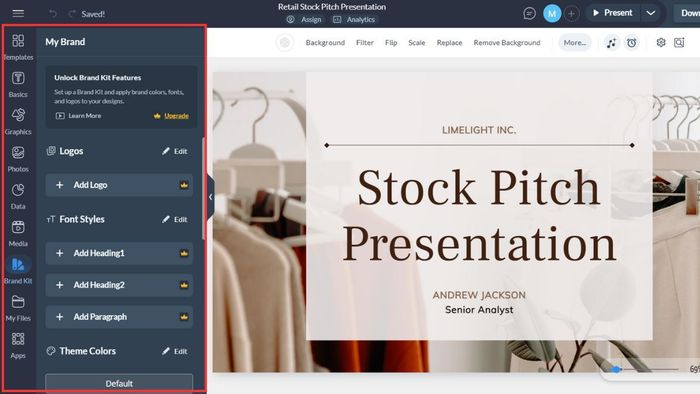Click Learn More in Brand Kit box

[x=79, y=116]
